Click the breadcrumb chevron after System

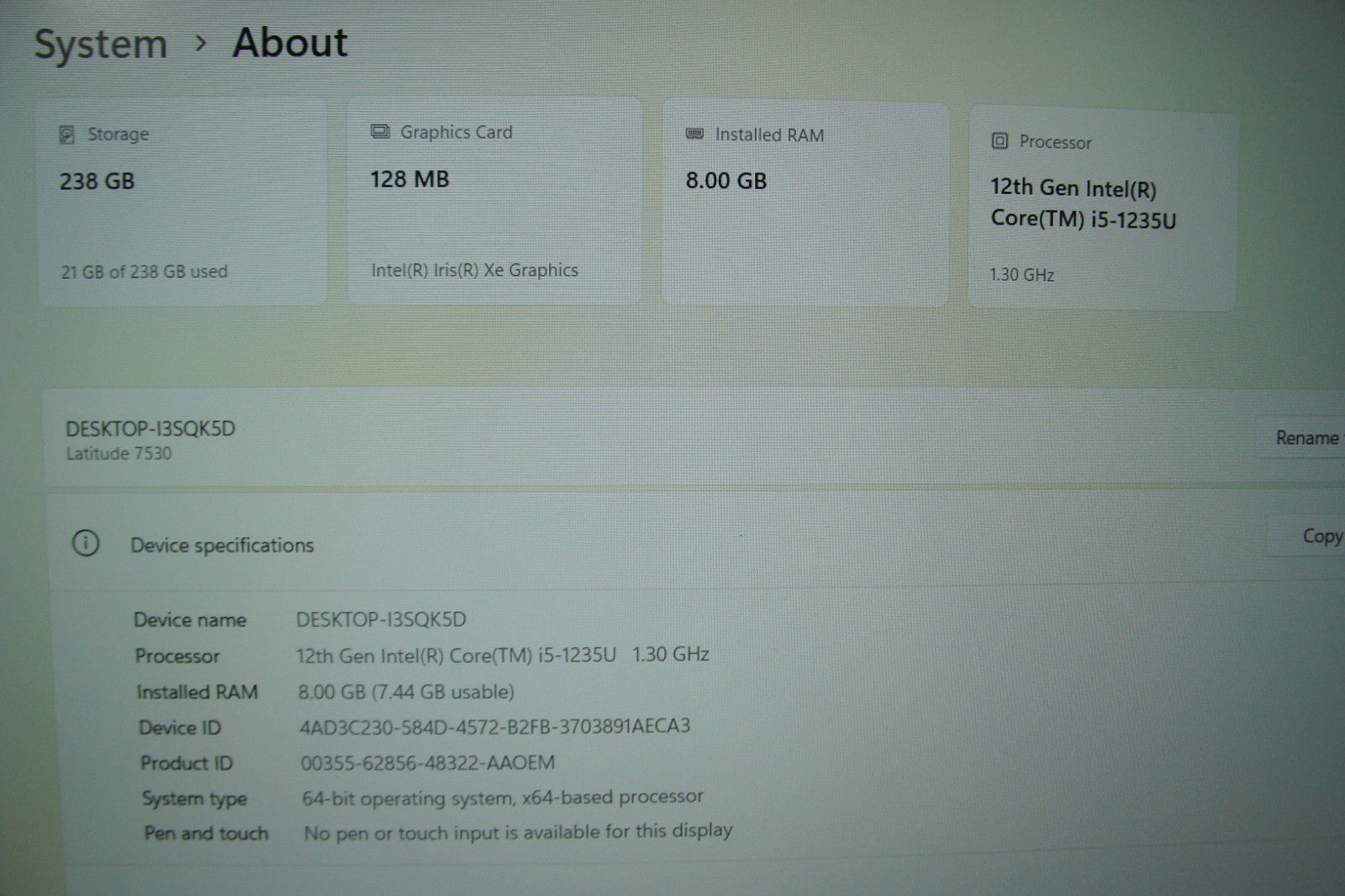tap(200, 44)
